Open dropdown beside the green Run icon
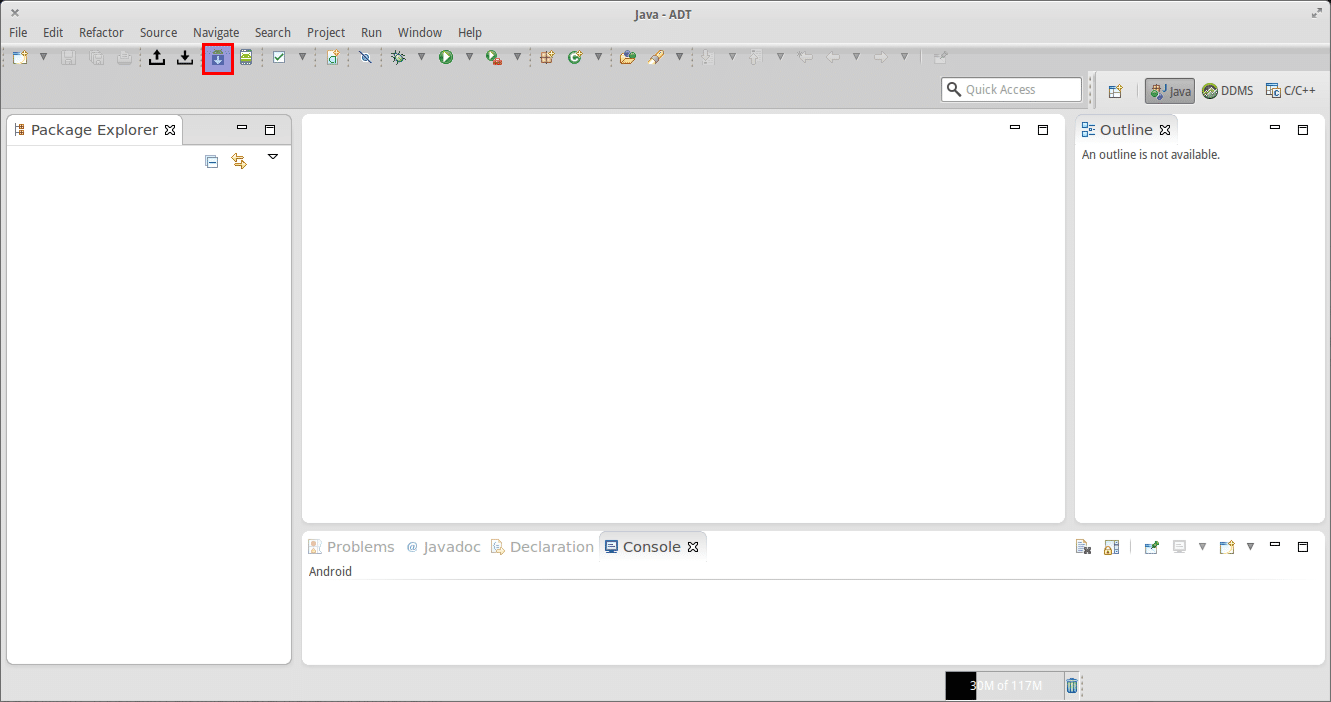Viewport: 1331px width, 702px height. click(469, 57)
